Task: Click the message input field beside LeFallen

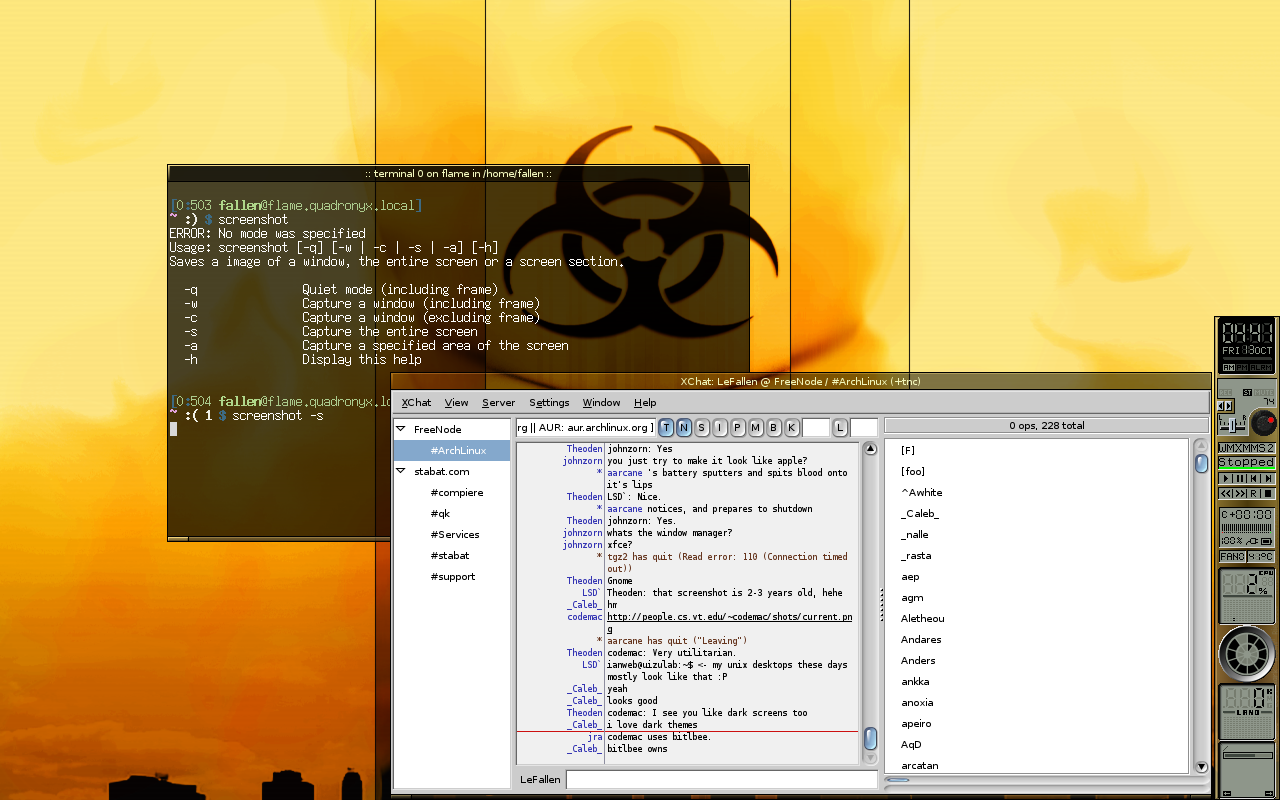Action: (721, 779)
